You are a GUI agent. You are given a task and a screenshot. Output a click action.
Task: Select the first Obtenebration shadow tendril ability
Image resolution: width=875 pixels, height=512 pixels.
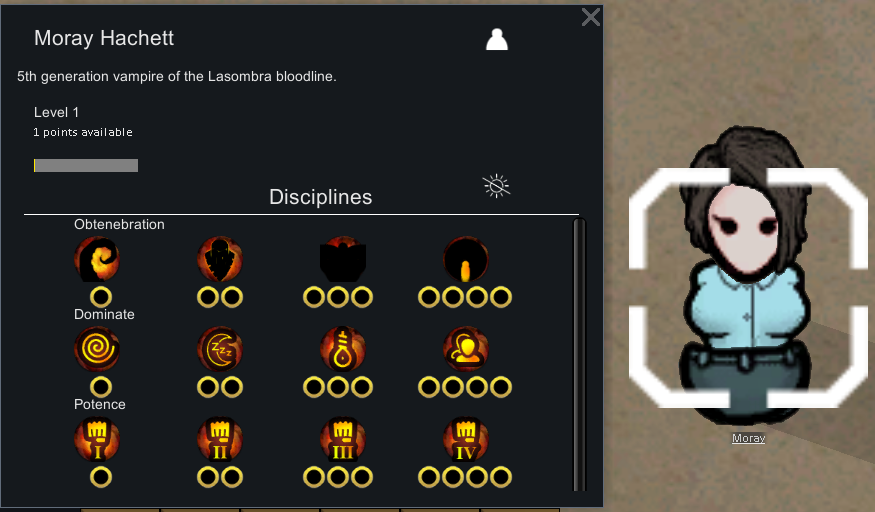(97, 259)
